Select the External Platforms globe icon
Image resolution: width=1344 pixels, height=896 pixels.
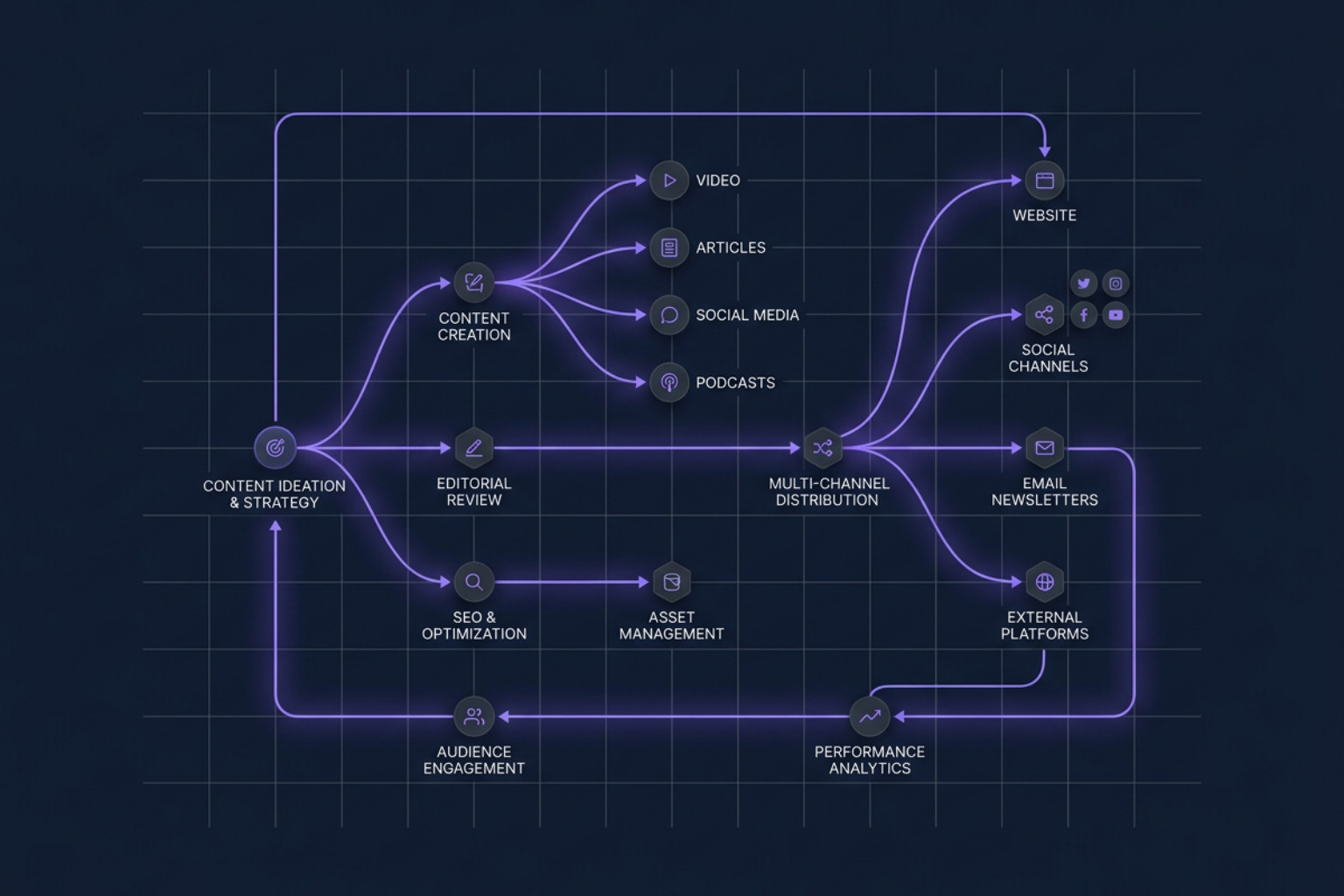point(1045,581)
